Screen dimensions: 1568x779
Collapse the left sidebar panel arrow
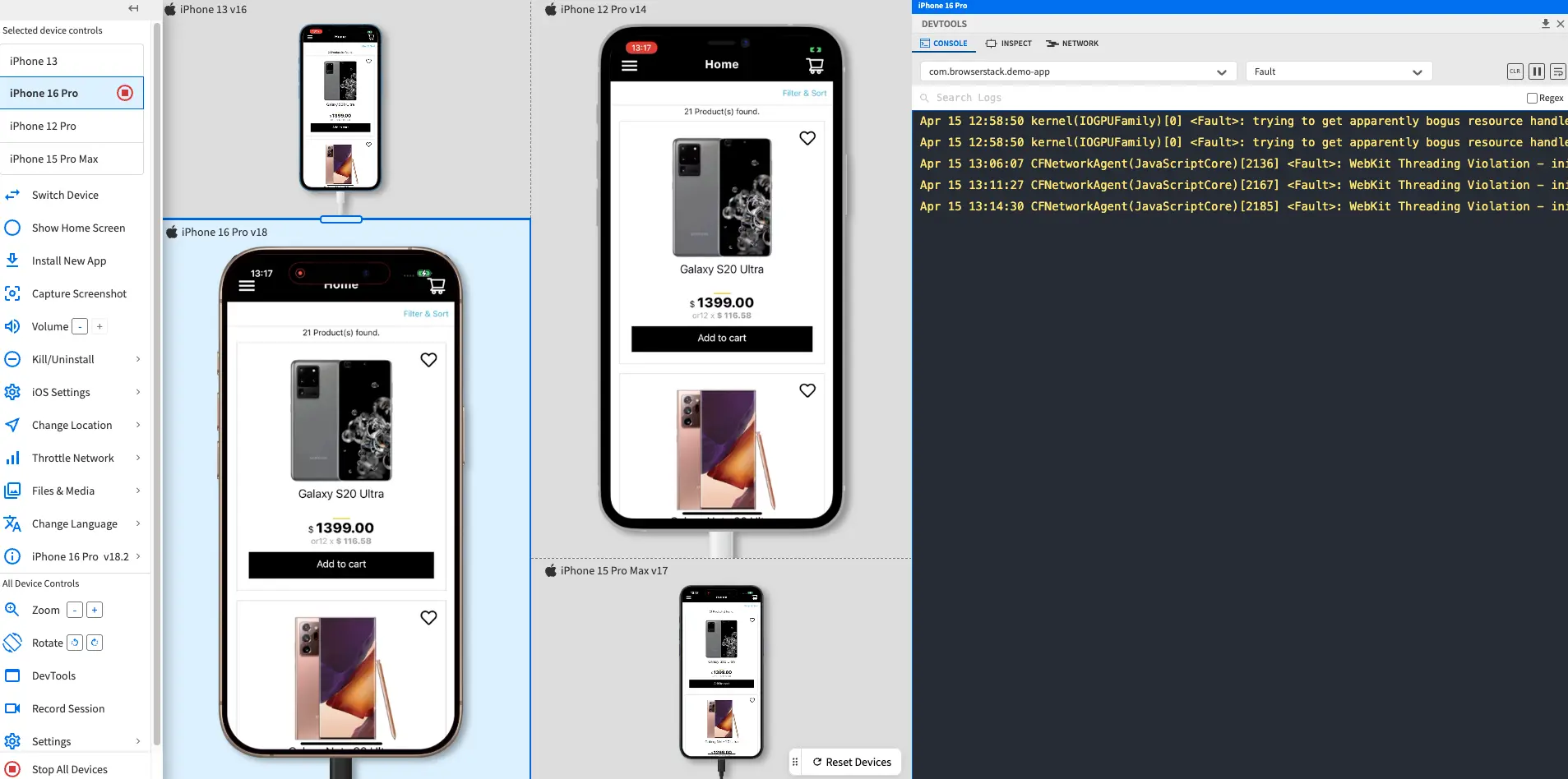pyautogui.click(x=133, y=8)
